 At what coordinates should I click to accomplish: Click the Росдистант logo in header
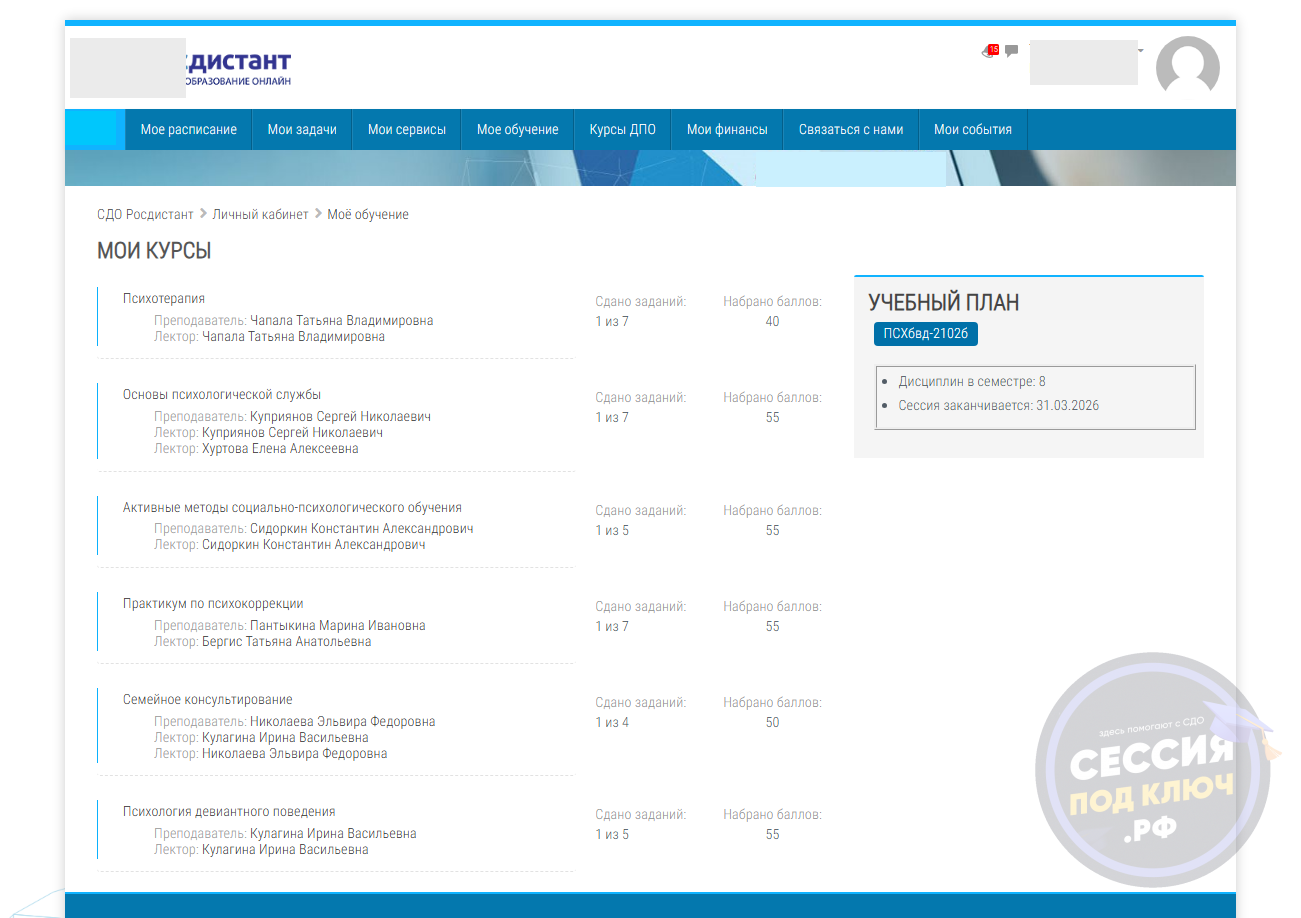[x=237, y=67]
